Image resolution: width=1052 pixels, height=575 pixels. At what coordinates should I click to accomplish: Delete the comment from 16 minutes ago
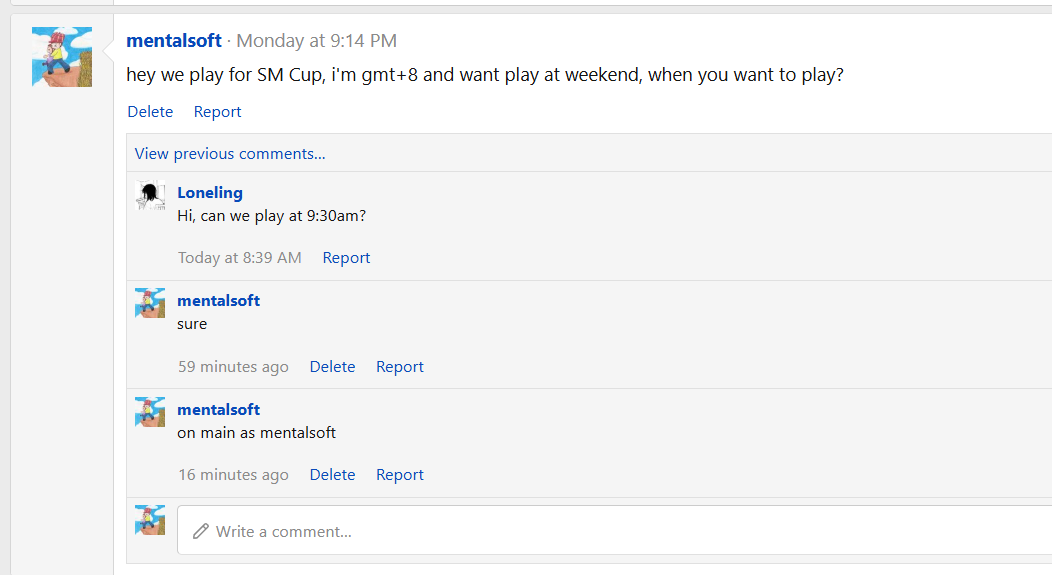pos(332,474)
